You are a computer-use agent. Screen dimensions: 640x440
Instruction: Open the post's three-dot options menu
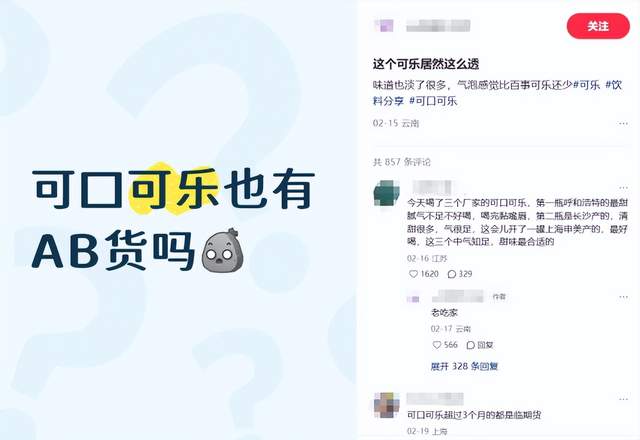(622, 123)
